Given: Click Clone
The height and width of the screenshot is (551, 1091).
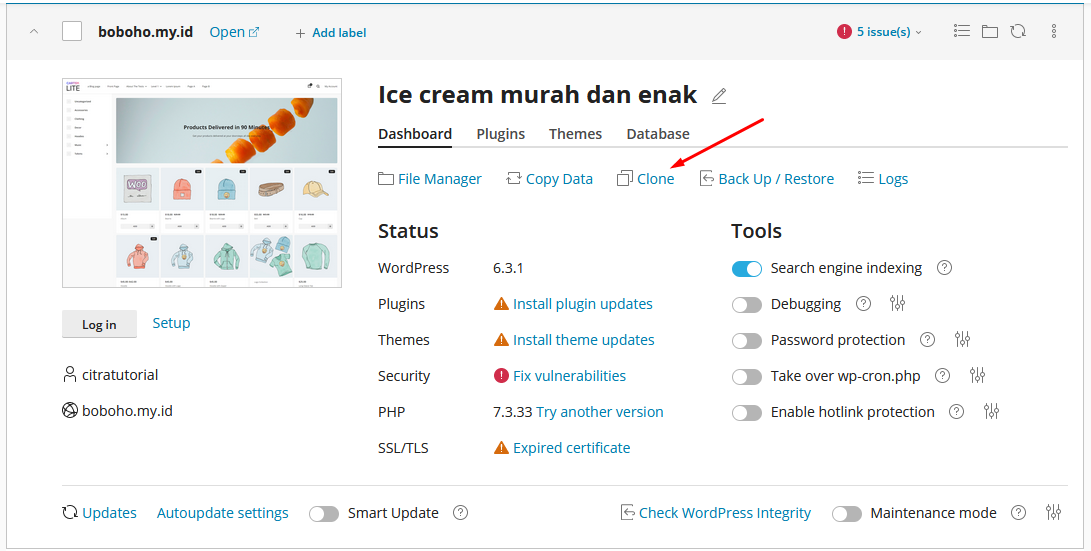Looking at the screenshot, I should pos(646,179).
